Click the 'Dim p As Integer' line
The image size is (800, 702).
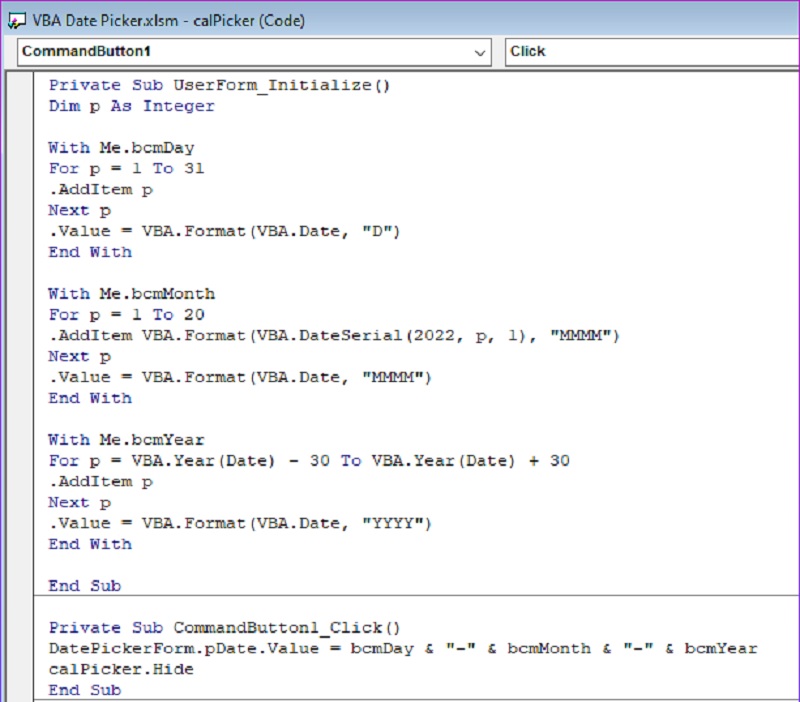131,106
